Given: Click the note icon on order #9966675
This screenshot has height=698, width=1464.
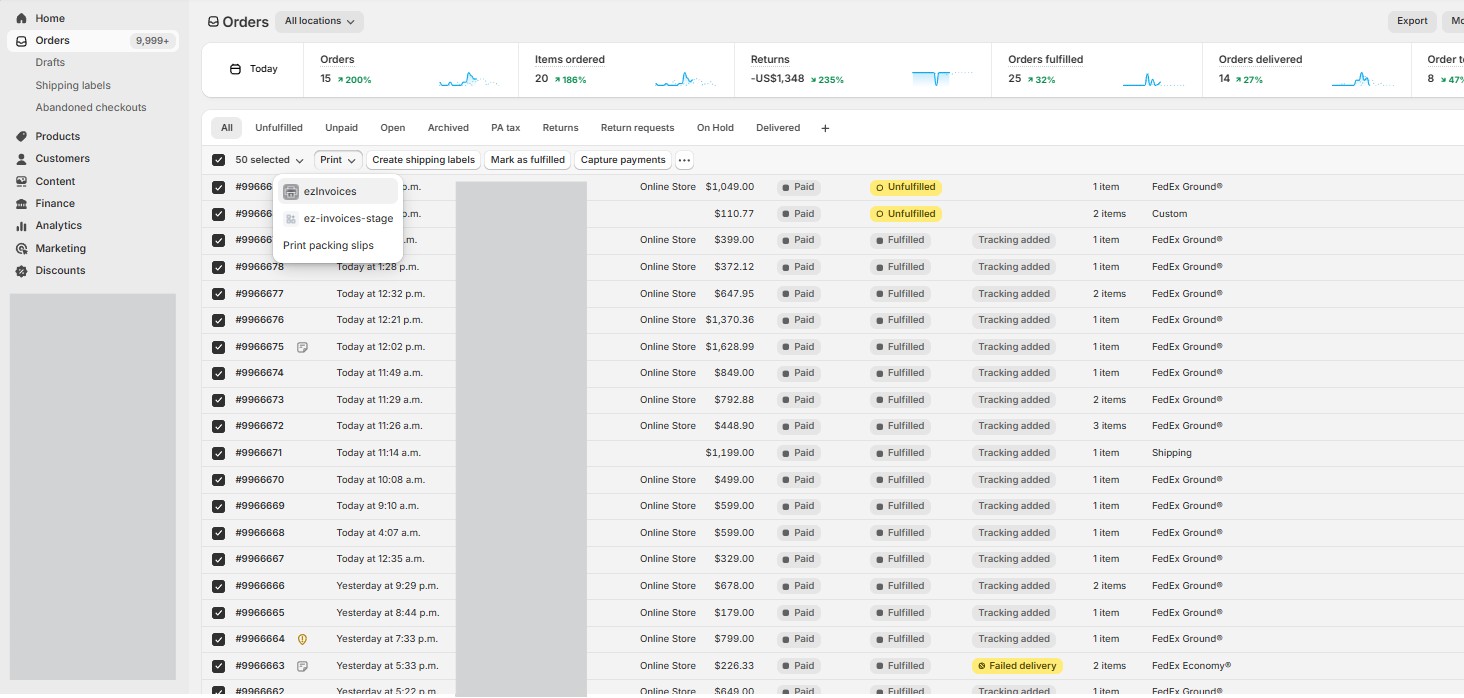Looking at the screenshot, I should [302, 347].
